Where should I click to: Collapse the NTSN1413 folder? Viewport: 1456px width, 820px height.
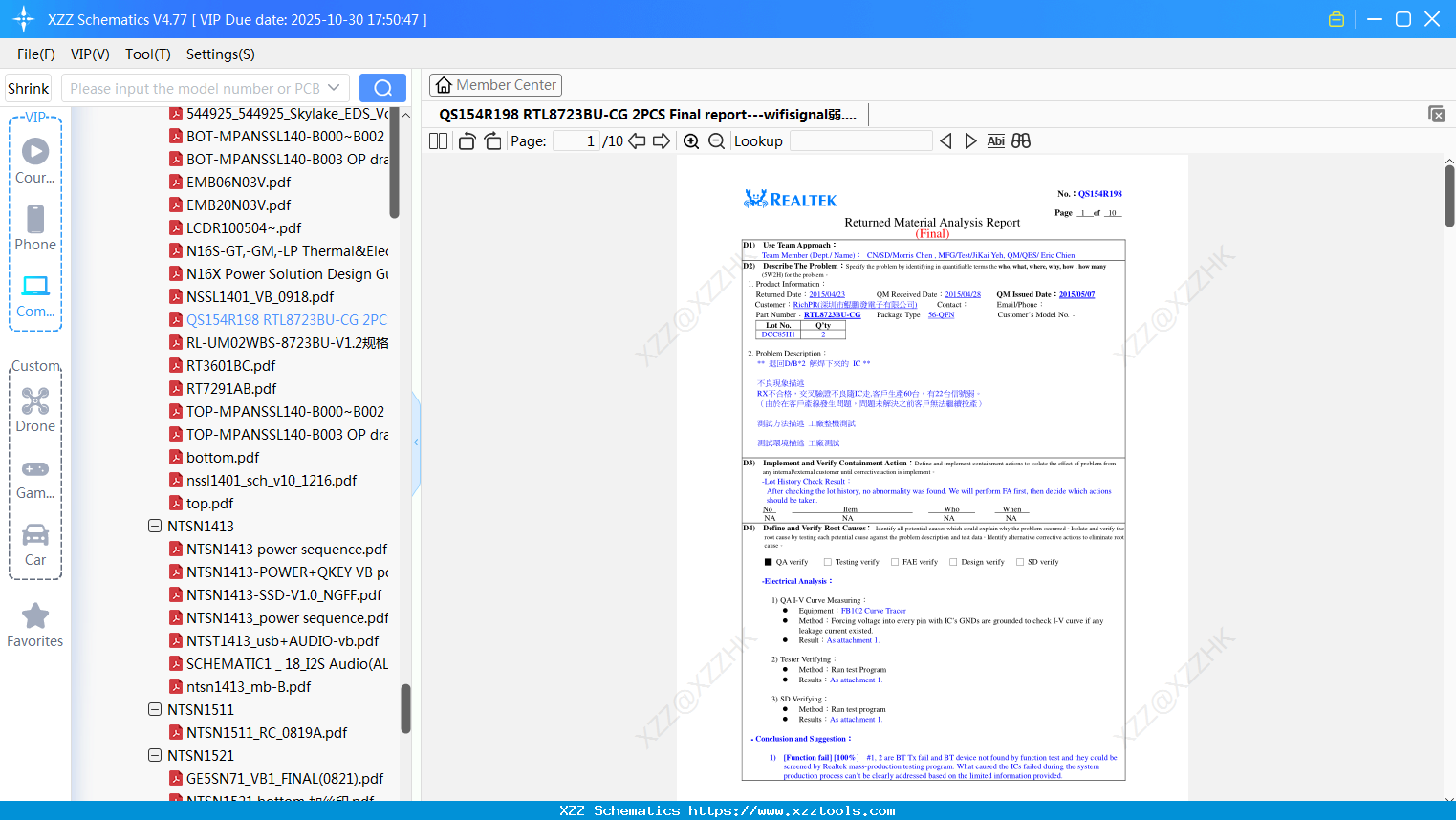point(155,526)
